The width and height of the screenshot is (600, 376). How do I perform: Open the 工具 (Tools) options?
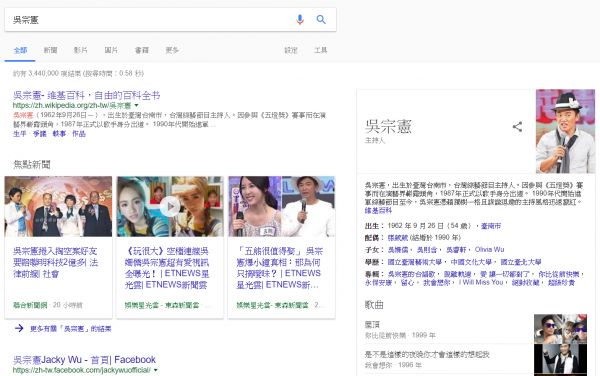click(x=321, y=50)
